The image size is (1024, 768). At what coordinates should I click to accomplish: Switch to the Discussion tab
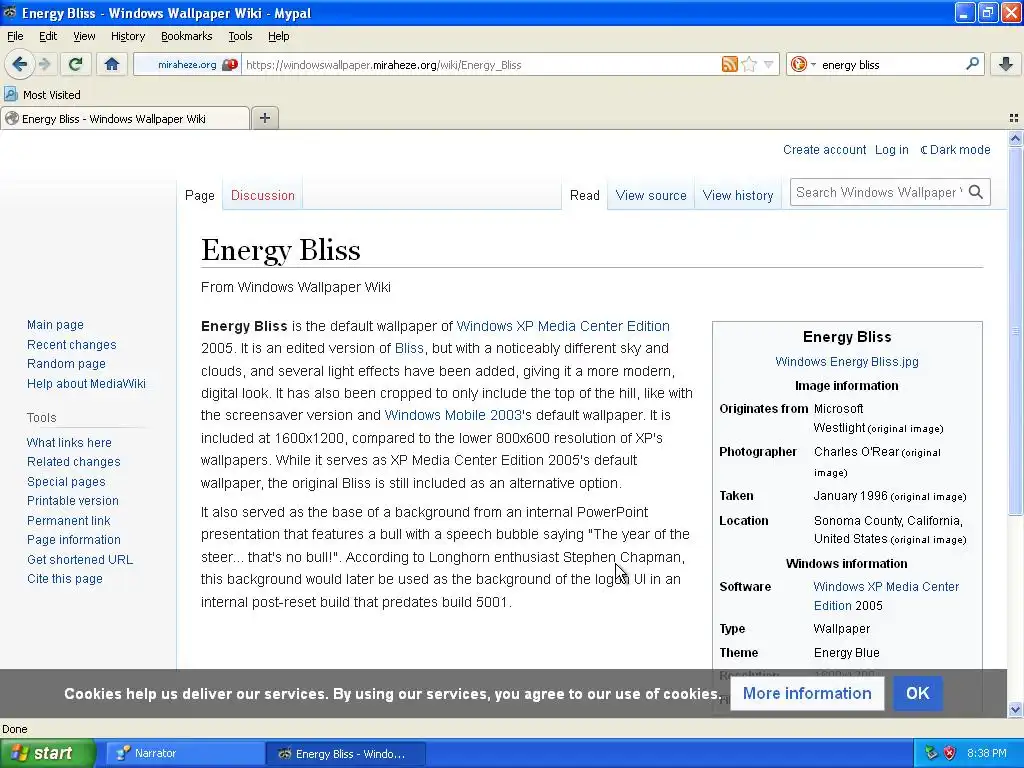[x=263, y=195]
